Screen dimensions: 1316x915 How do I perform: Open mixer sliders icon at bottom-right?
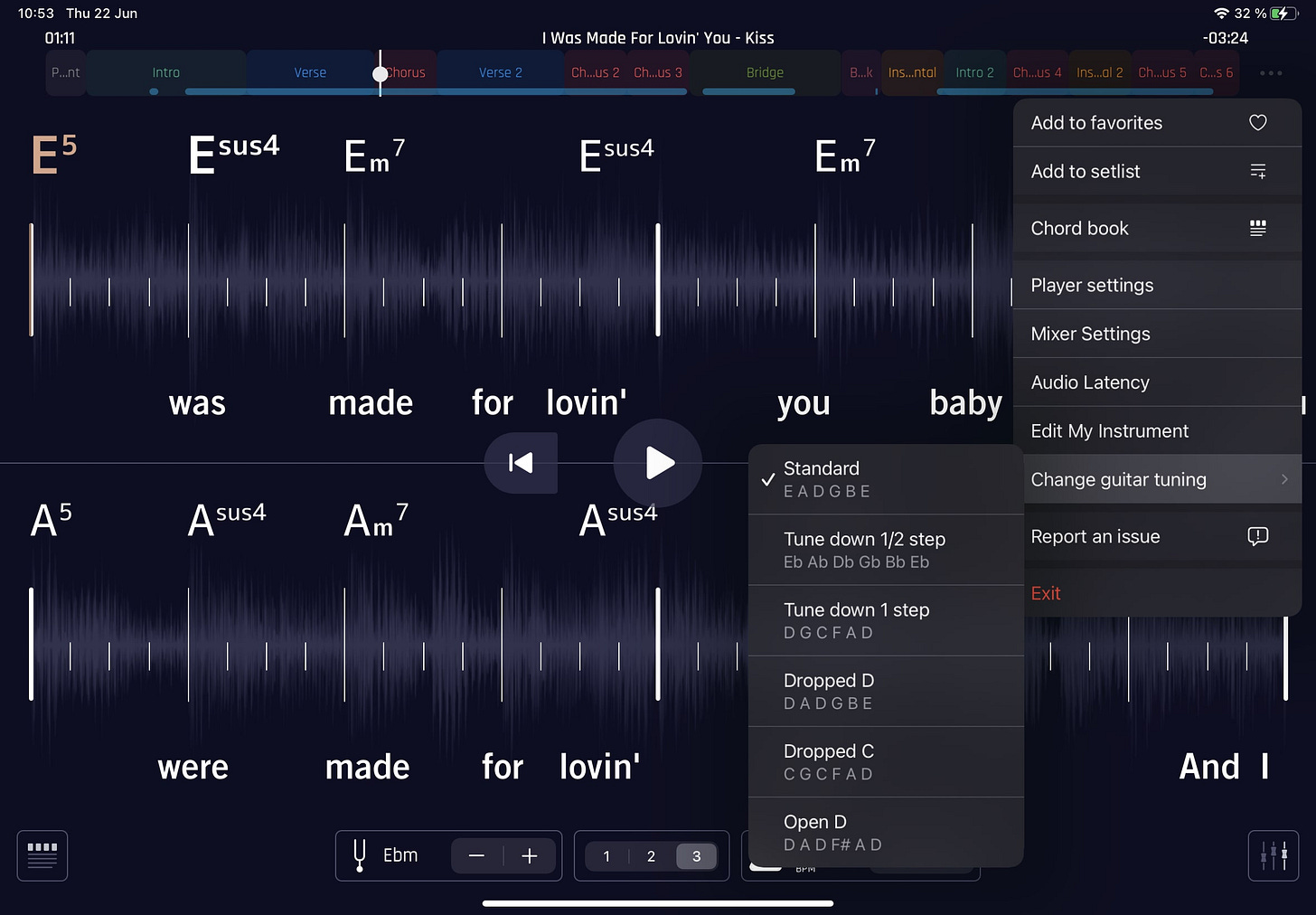click(x=1274, y=855)
